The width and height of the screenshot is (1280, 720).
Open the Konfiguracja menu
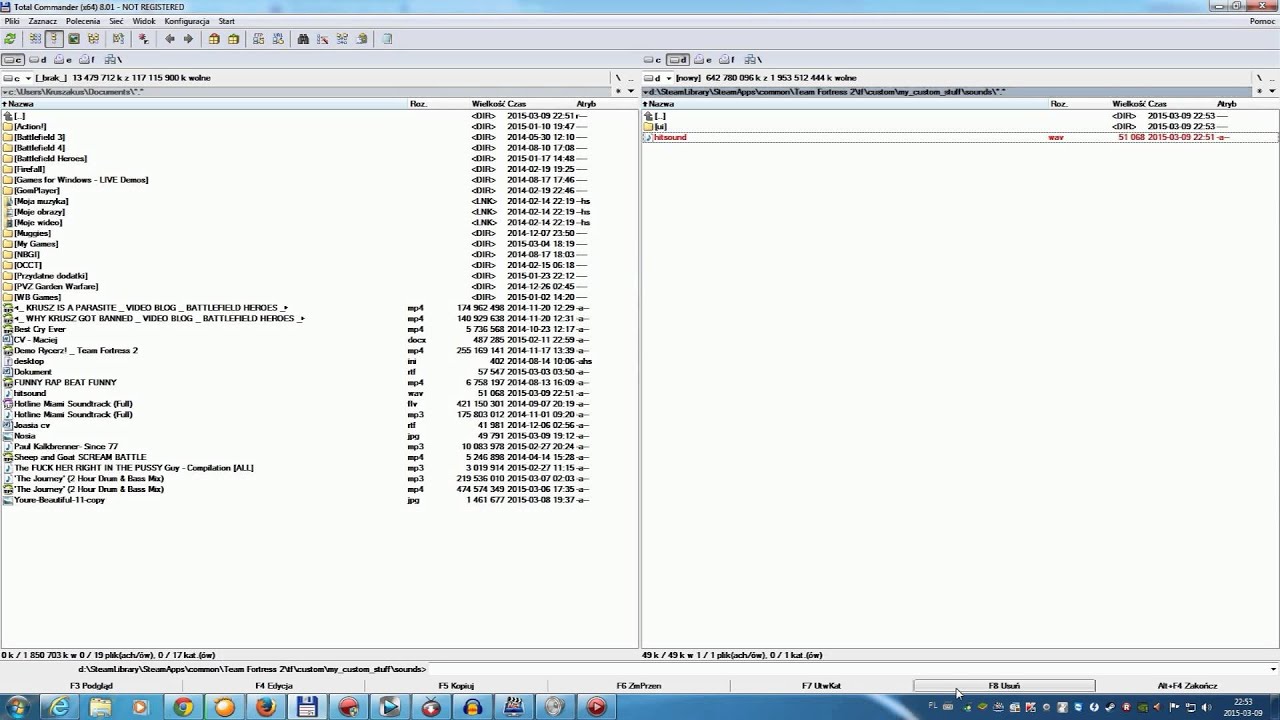(187, 21)
